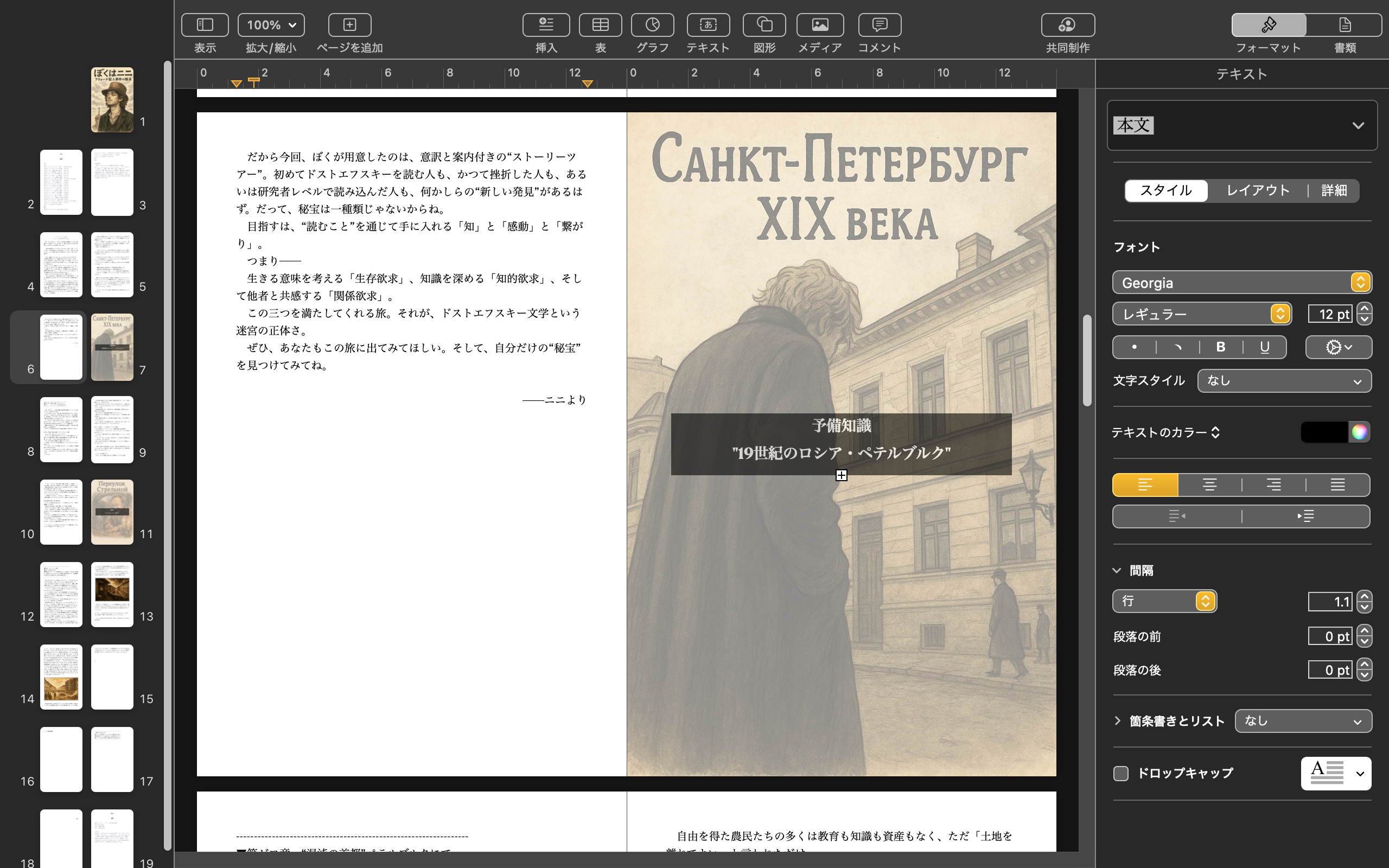Screen dimensions: 1389x868
Task: Switch to the スタイル tab
Action: pos(1165,190)
